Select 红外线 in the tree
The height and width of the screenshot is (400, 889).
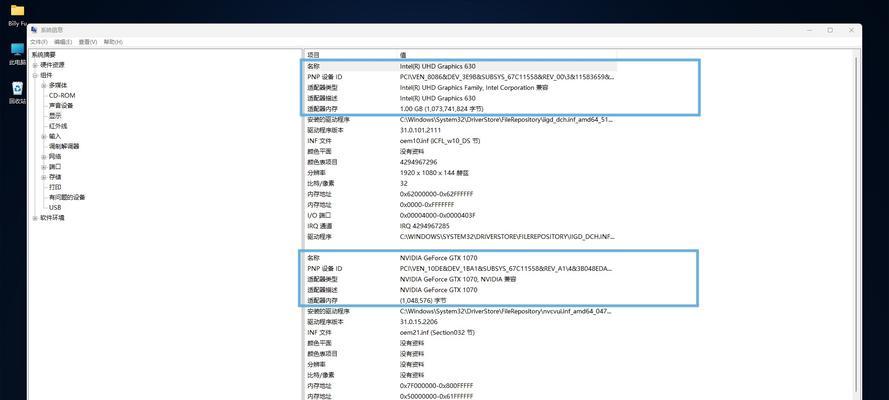click(x=58, y=126)
